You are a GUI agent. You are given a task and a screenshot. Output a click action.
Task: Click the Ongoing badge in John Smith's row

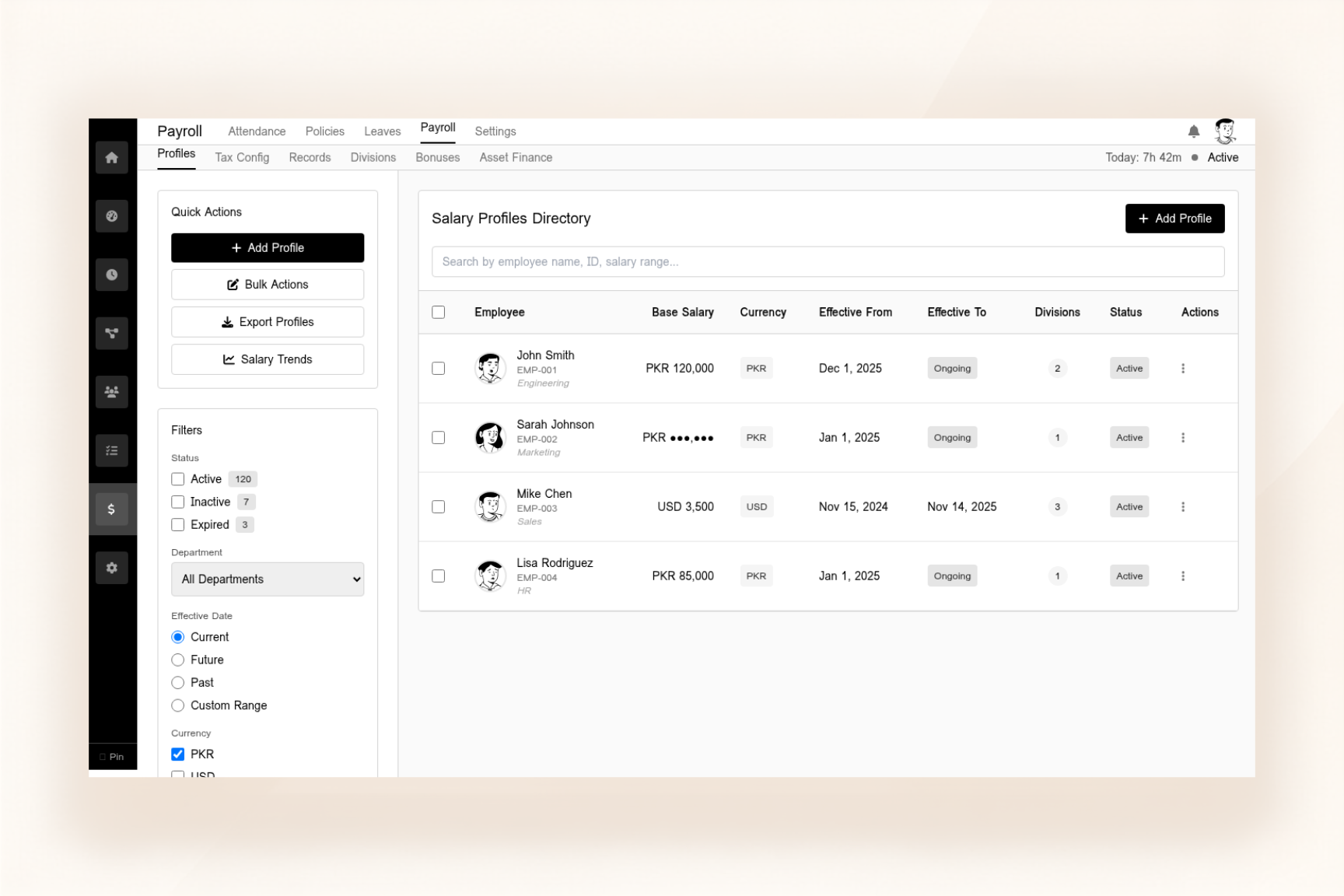[952, 369]
